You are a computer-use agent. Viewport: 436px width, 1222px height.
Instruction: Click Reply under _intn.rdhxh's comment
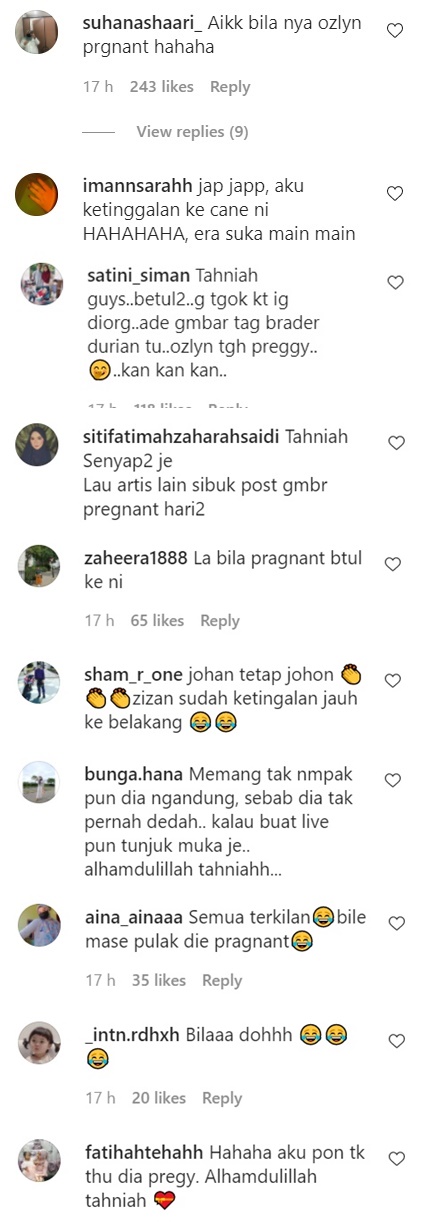[222, 1098]
